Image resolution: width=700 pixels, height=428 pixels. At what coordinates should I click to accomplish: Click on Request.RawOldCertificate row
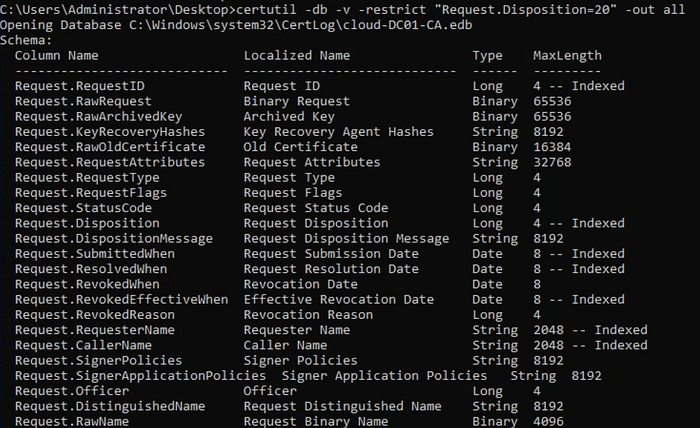coord(293,147)
